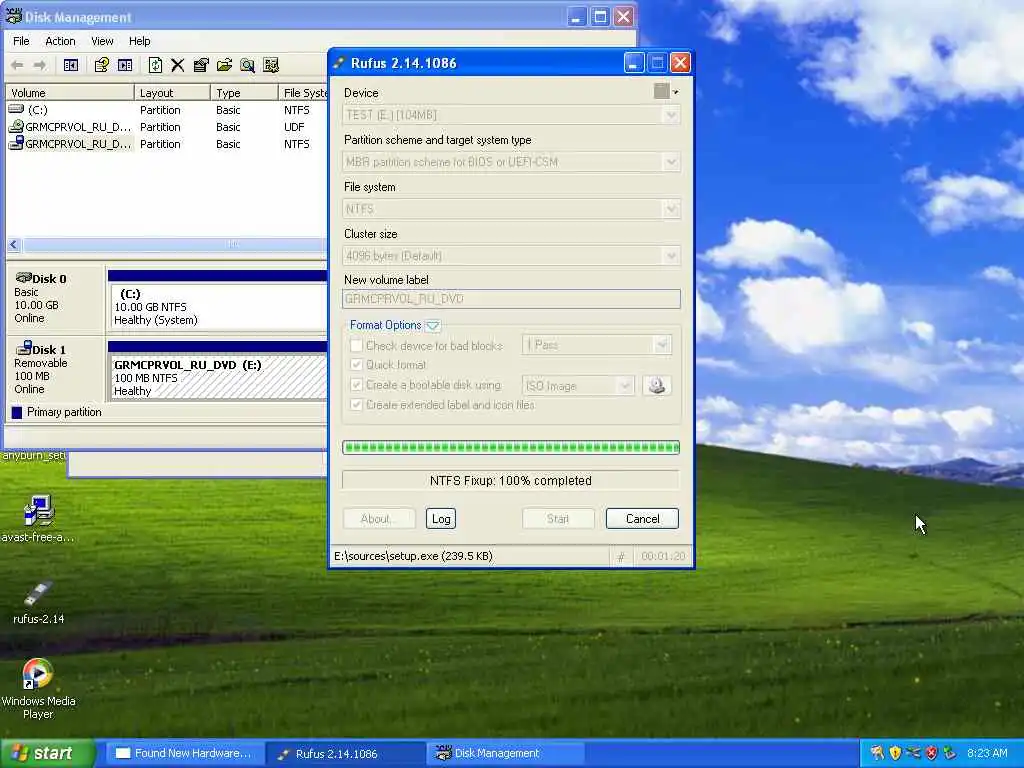The image size is (1024, 768).
Task: Open the Help menu in Disk Management
Action: pyautogui.click(x=139, y=41)
